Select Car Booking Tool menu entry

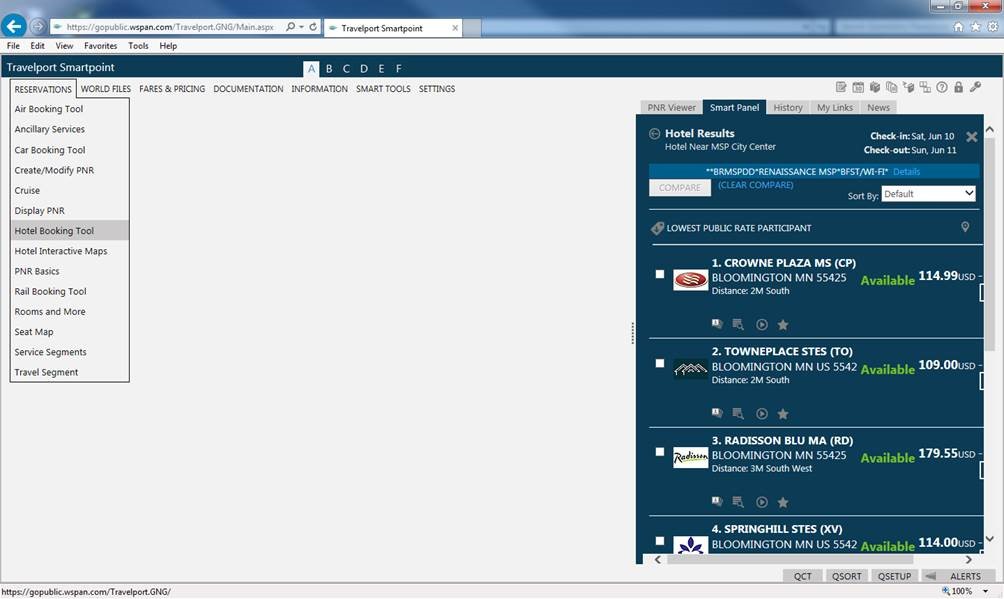(x=70, y=150)
